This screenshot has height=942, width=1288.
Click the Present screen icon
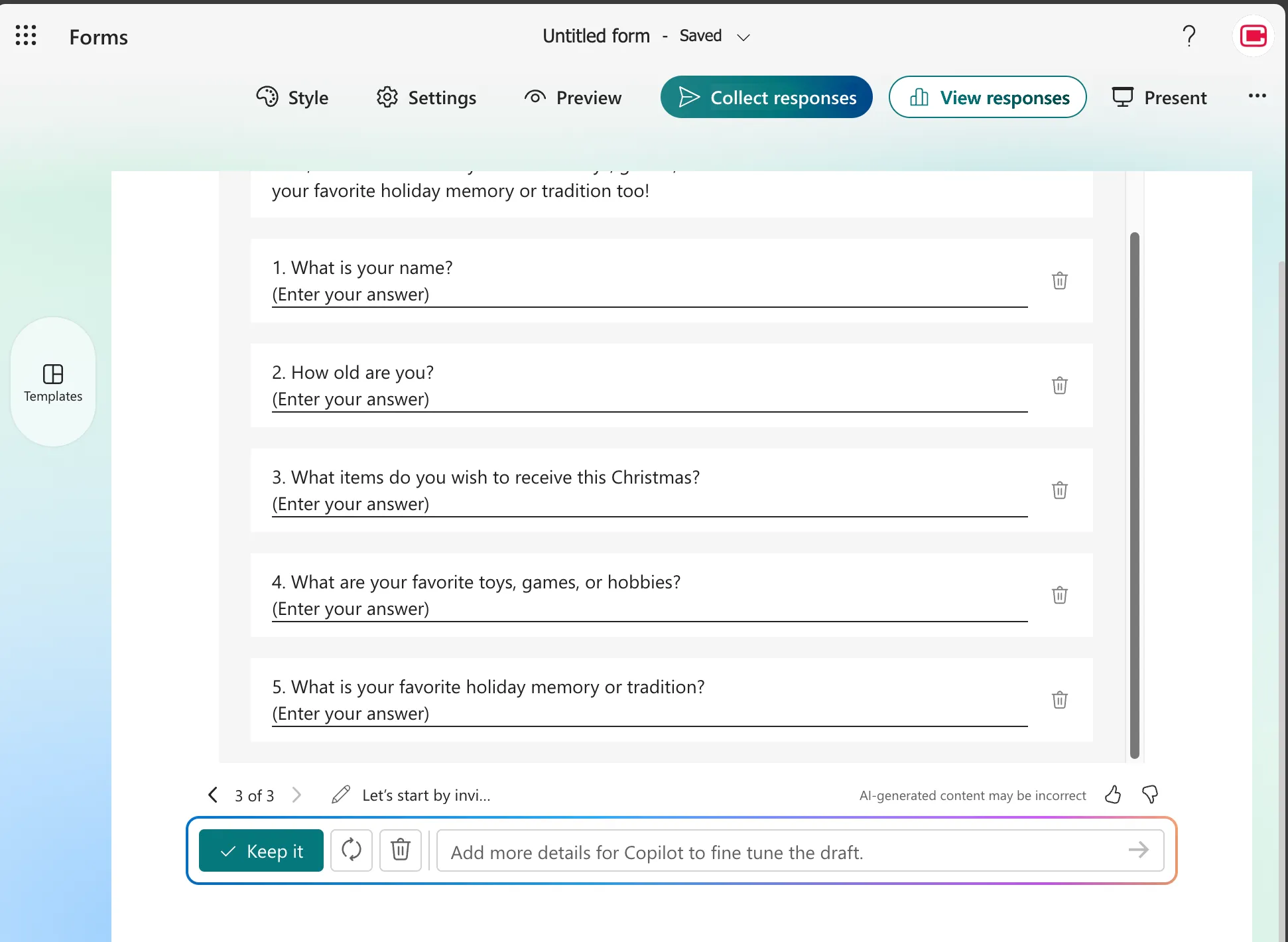[1123, 97]
